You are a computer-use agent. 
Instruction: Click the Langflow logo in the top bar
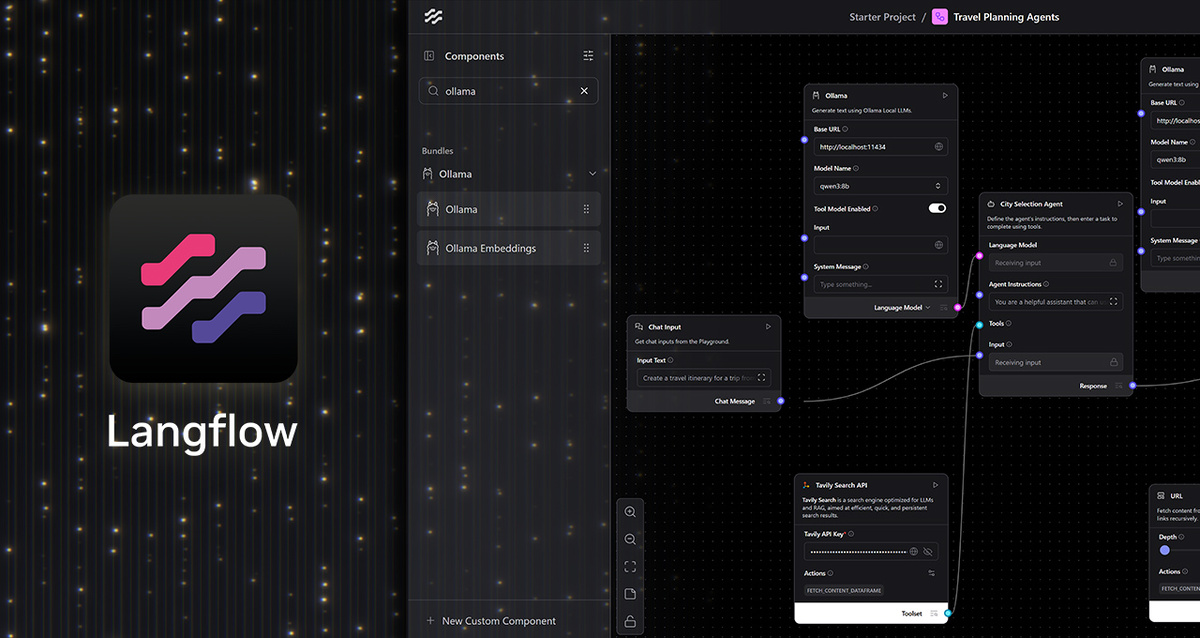[x=433, y=16]
